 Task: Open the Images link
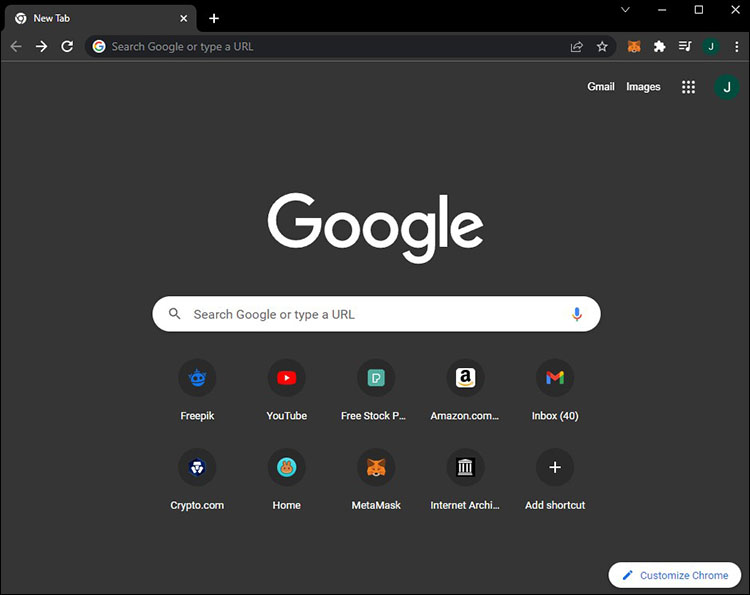(643, 87)
